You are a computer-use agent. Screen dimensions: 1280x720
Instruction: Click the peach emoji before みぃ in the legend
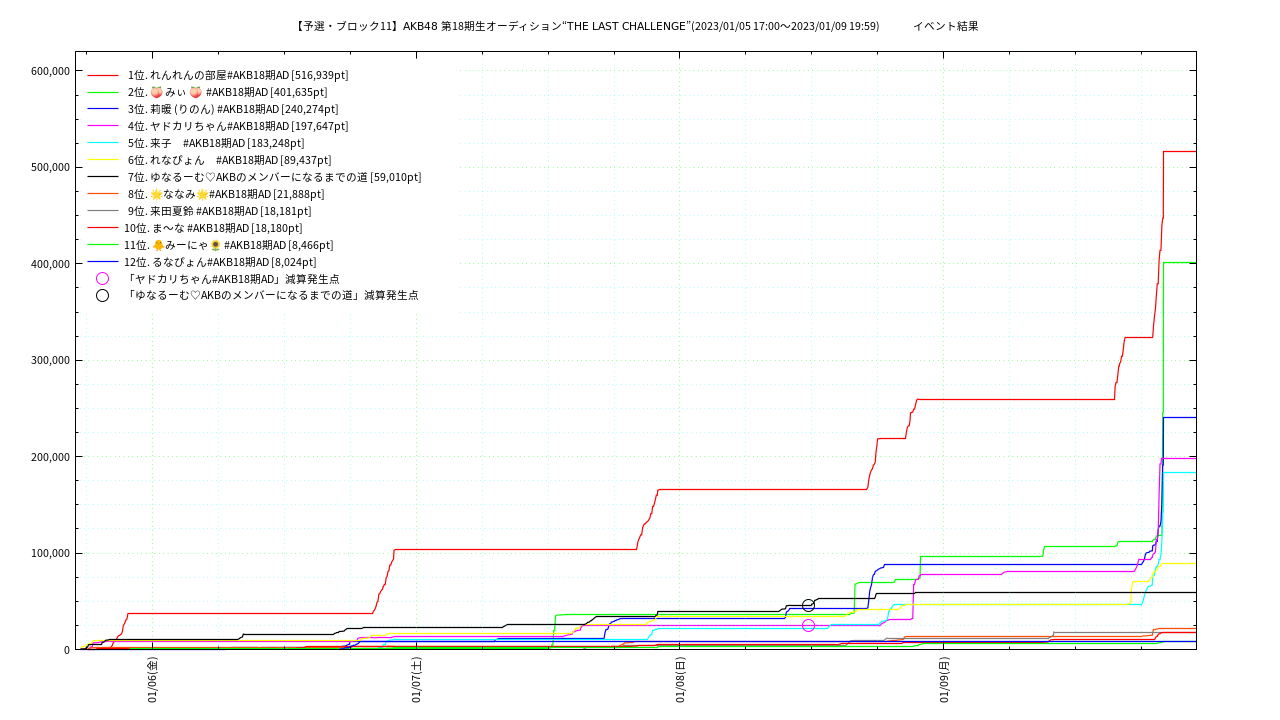pyautogui.click(x=156, y=92)
